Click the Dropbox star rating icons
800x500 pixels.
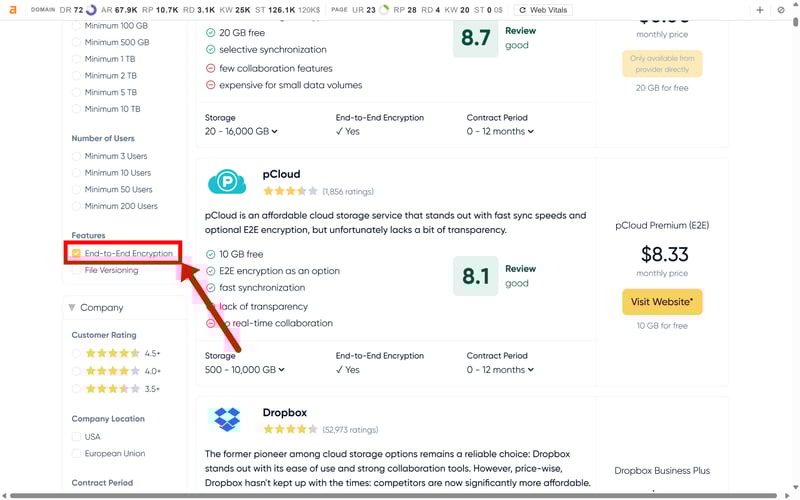pos(290,429)
